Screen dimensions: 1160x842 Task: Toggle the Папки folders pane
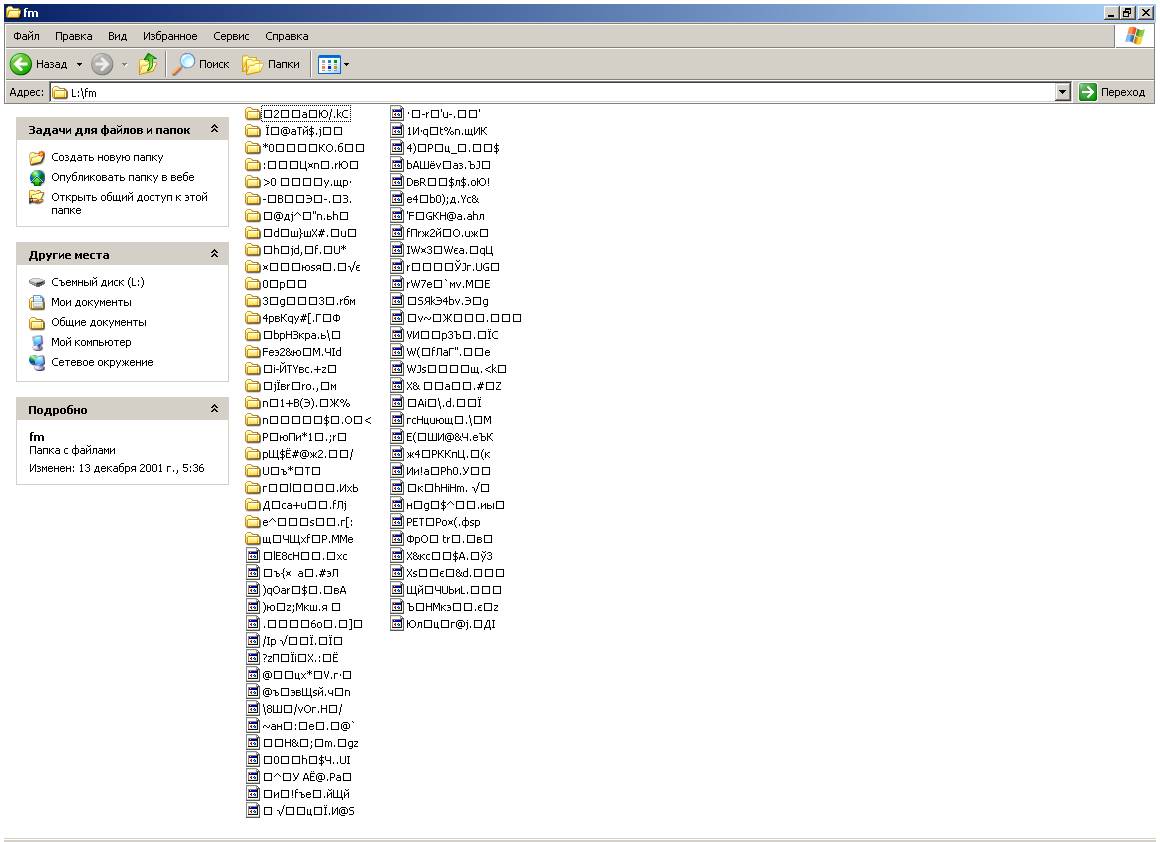pyautogui.click(x=271, y=64)
